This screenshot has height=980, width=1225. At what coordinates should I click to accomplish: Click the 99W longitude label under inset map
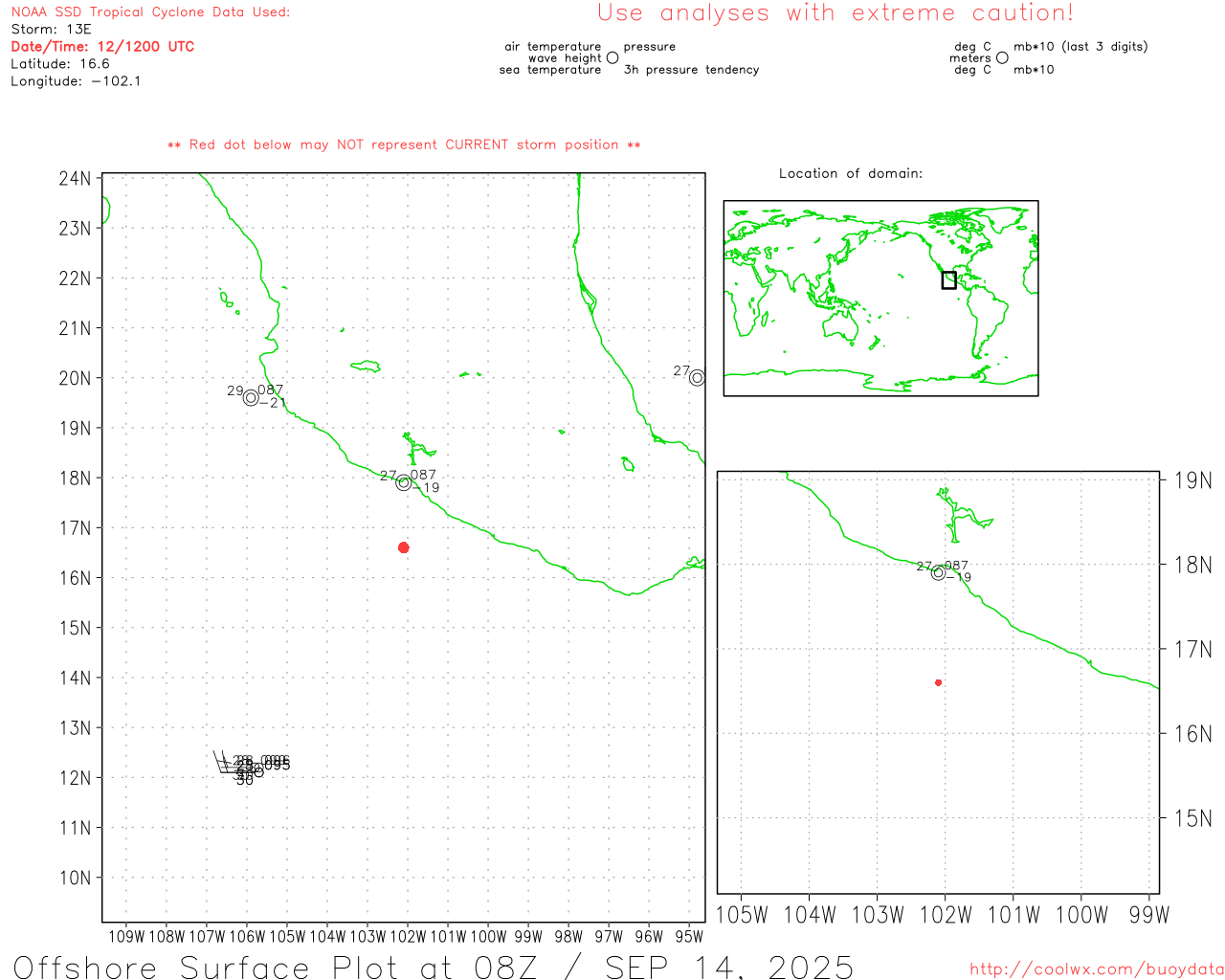point(1149,915)
